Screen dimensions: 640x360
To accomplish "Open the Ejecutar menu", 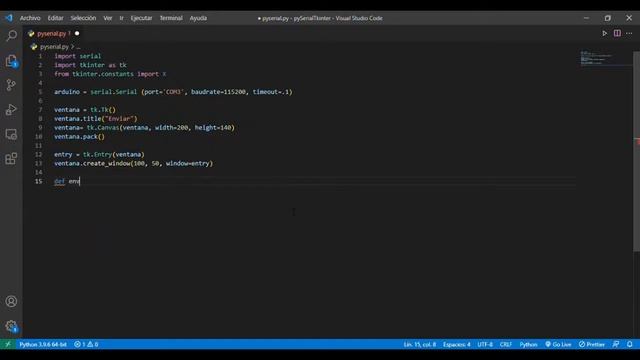I will point(141,18).
